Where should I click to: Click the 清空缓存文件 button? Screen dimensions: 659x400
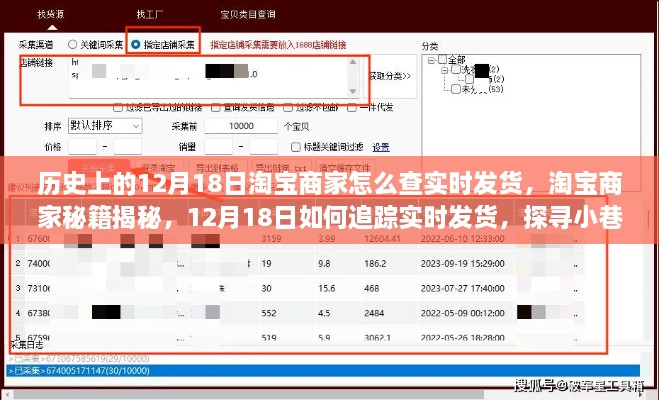pos(345,168)
